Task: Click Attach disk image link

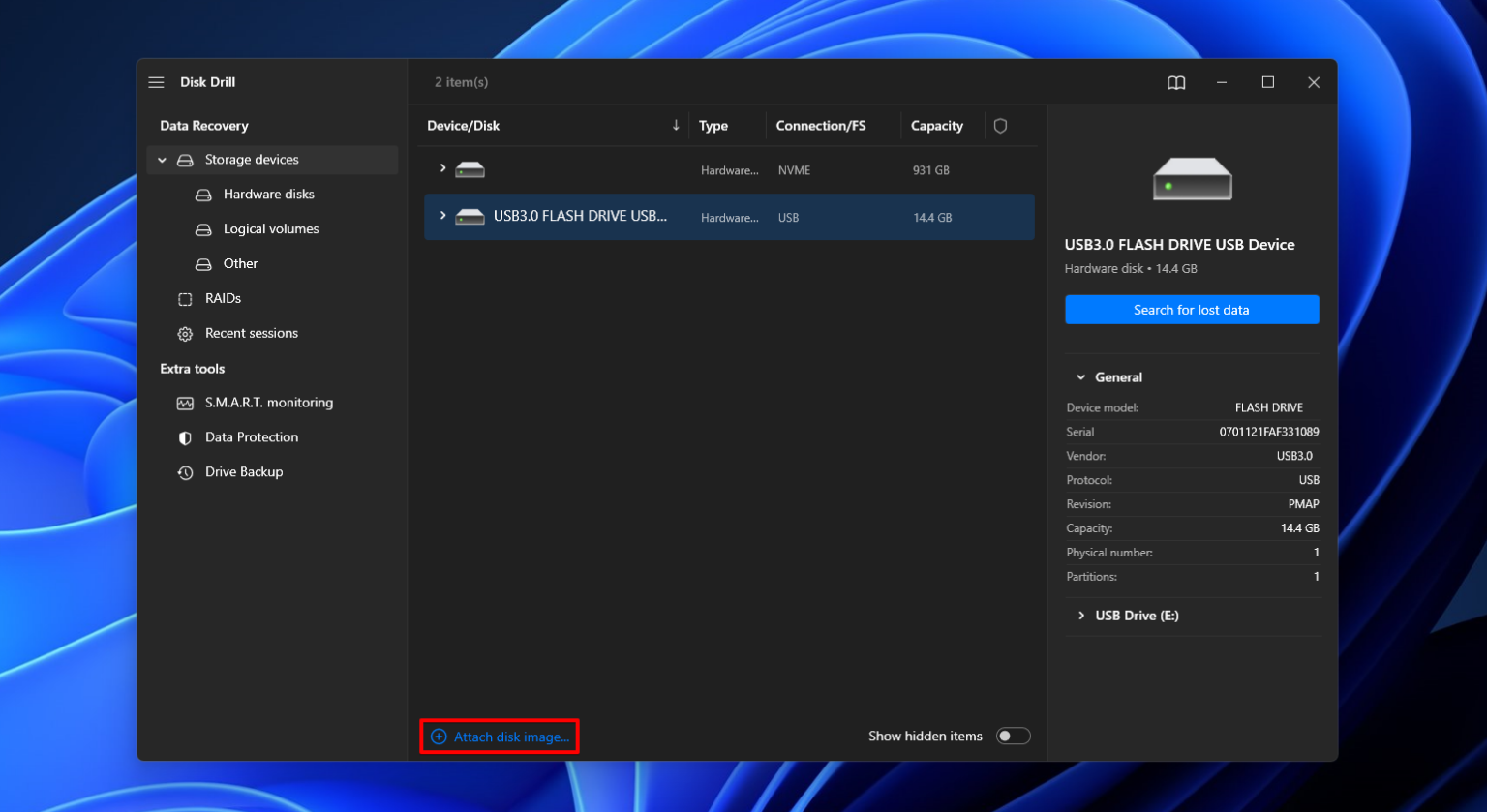Action: coord(500,737)
